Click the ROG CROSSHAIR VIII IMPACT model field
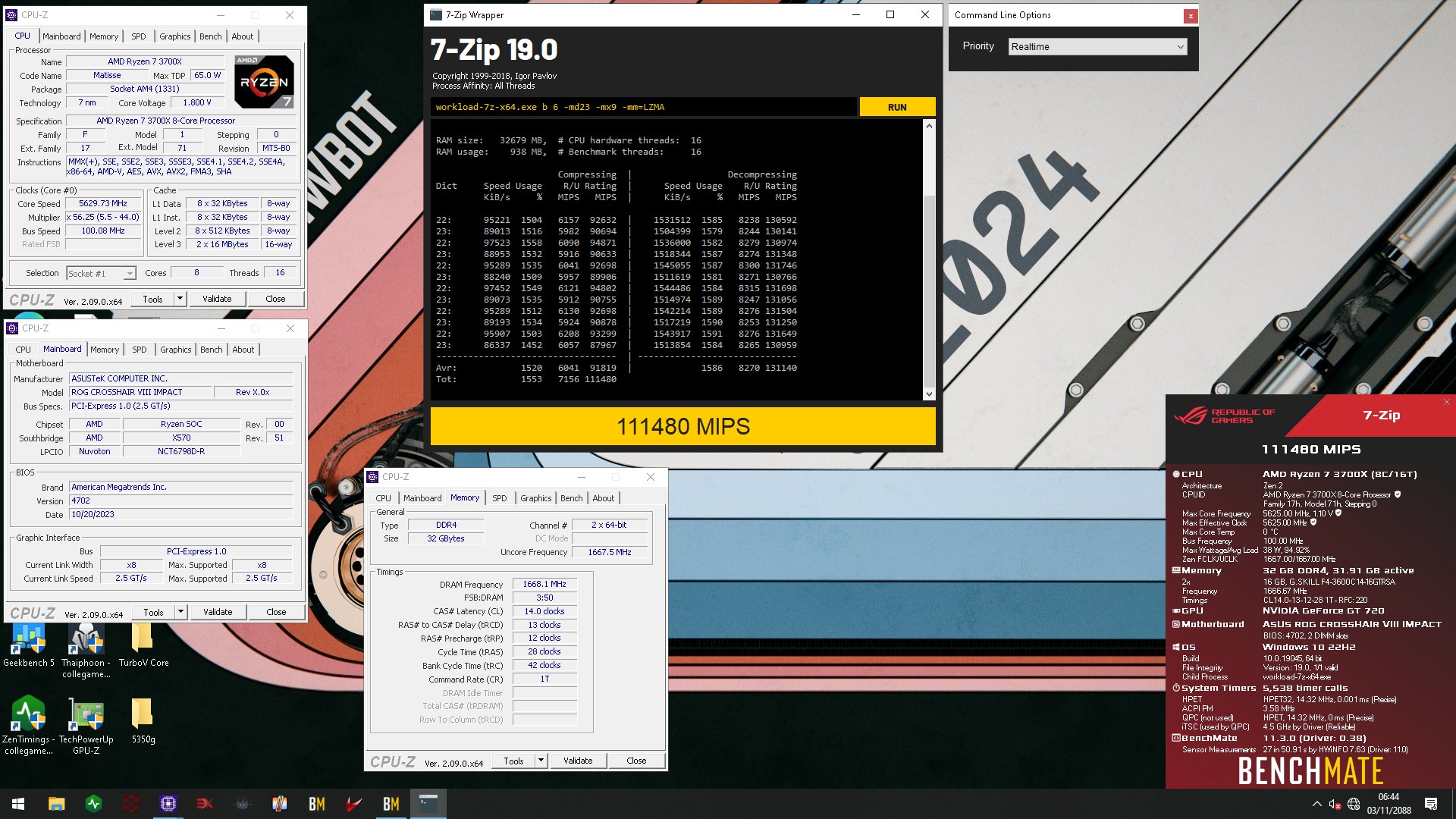 click(x=140, y=392)
